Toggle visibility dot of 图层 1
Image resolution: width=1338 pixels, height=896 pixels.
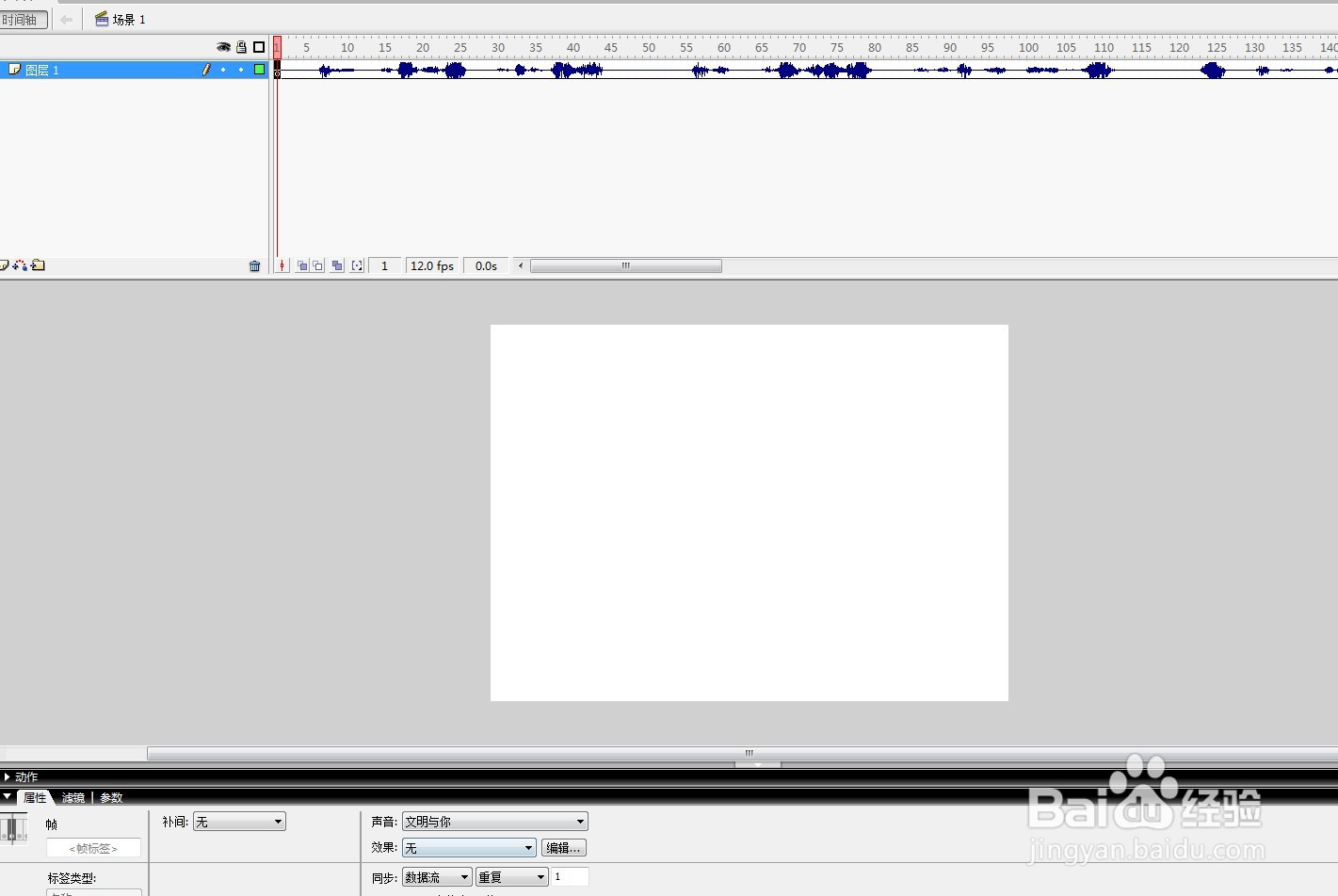pyautogui.click(x=223, y=70)
